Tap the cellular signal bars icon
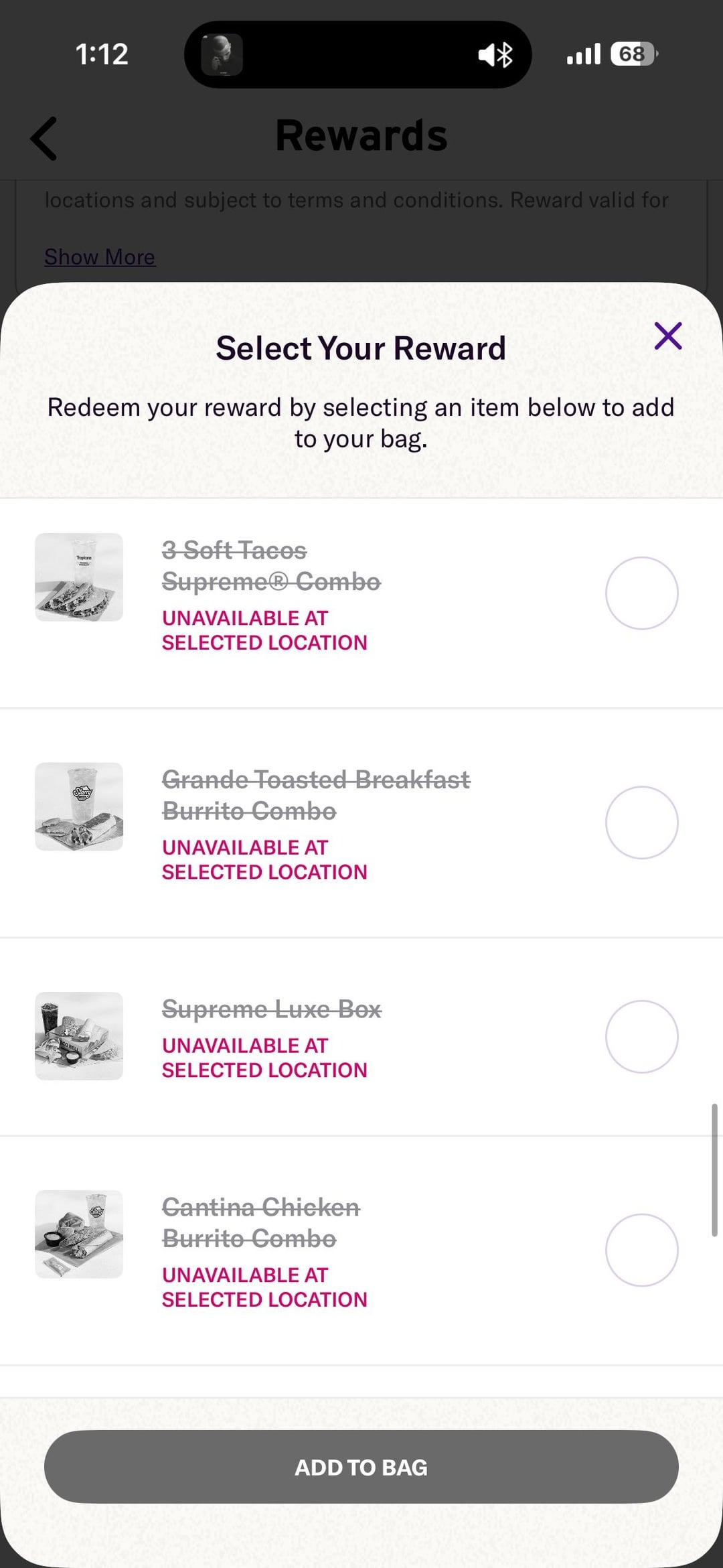 pyautogui.click(x=583, y=54)
